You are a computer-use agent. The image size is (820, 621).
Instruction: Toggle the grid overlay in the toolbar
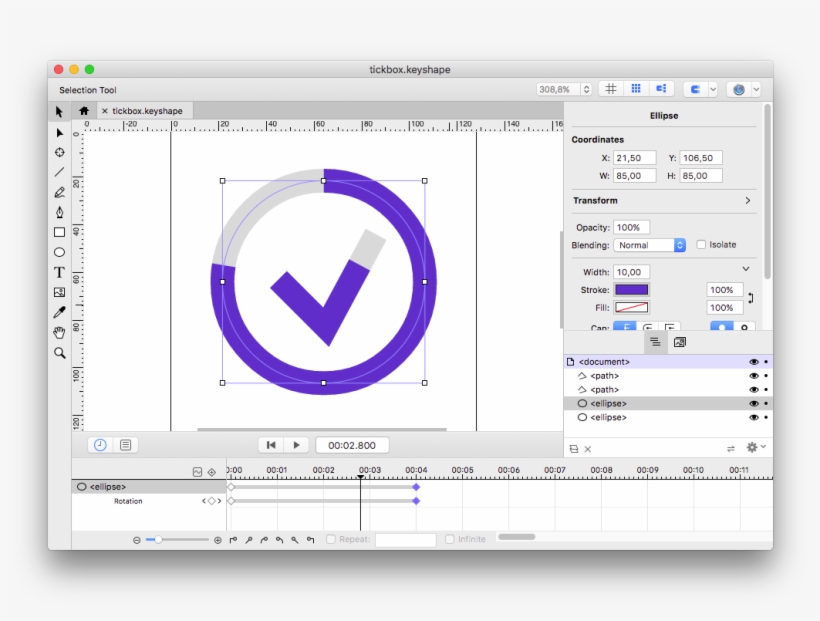(611, 88)
